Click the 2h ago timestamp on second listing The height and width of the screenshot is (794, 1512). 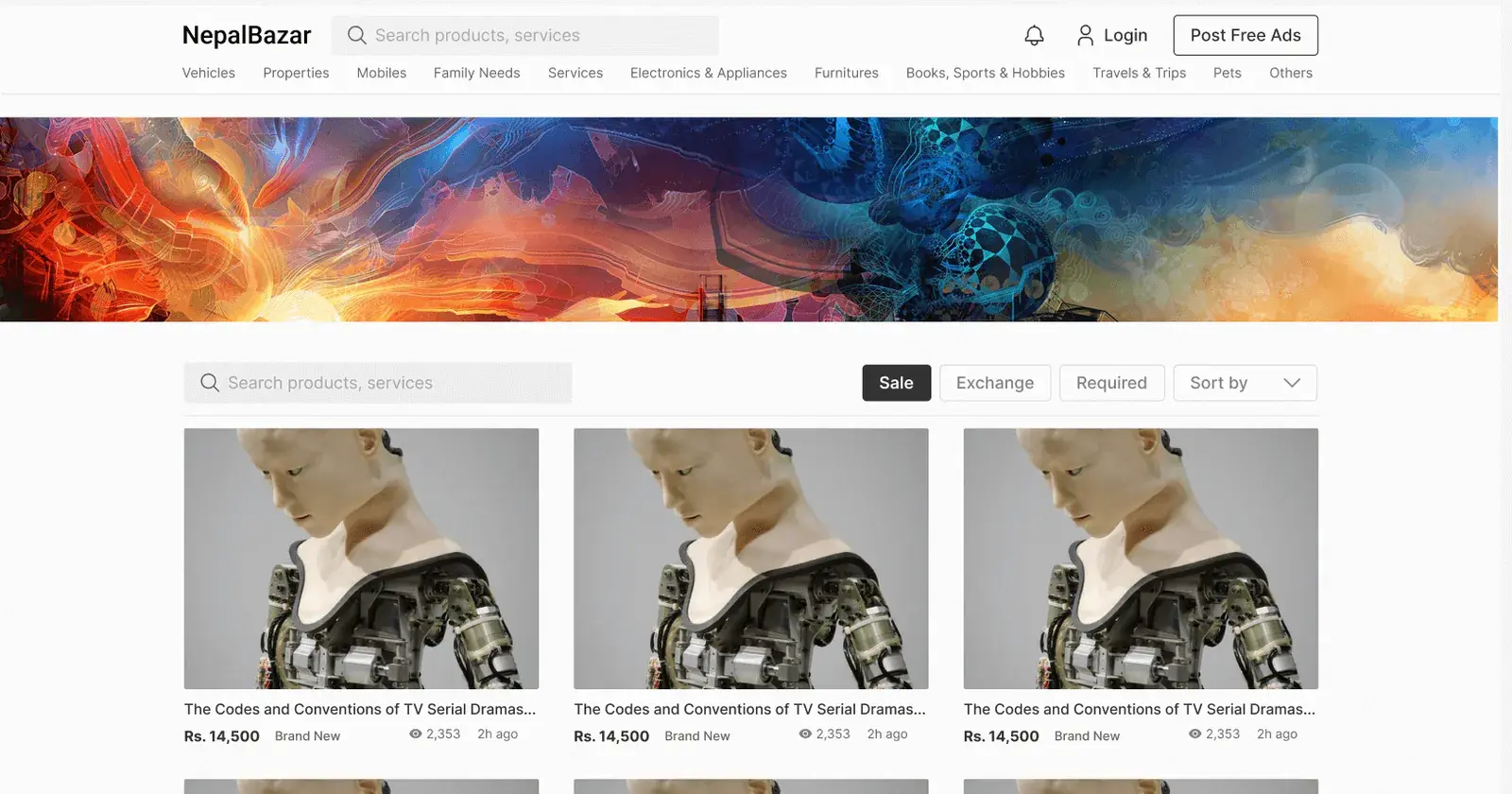pos(887,734)
